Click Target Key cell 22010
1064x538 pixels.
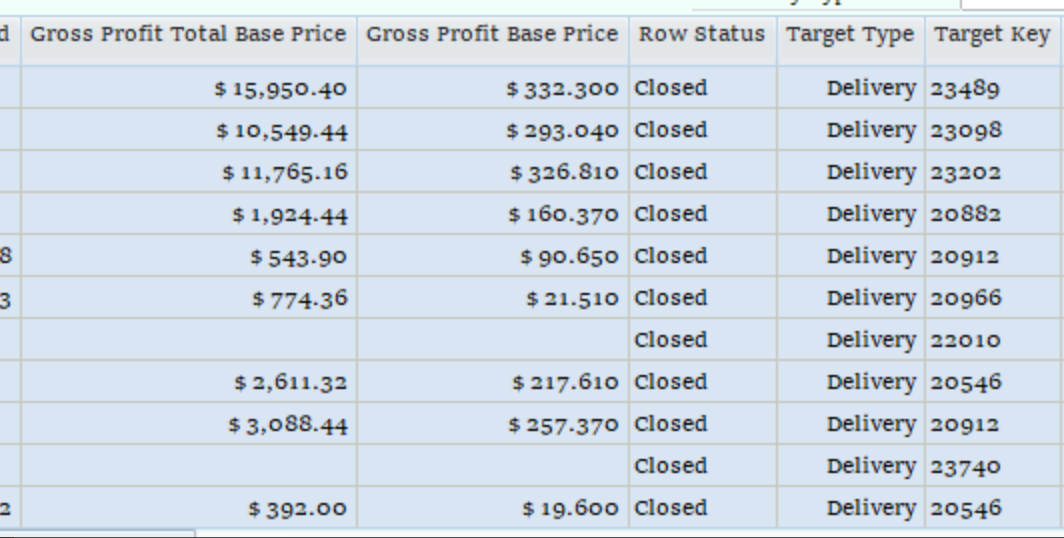point(993,340)
